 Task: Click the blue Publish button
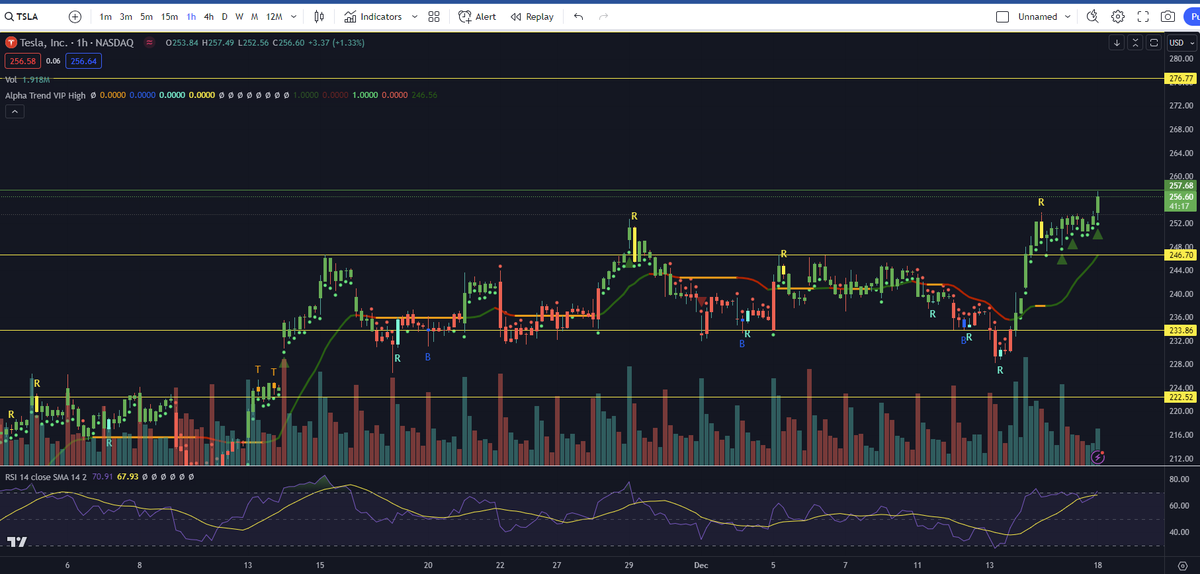coord(1192,17)
